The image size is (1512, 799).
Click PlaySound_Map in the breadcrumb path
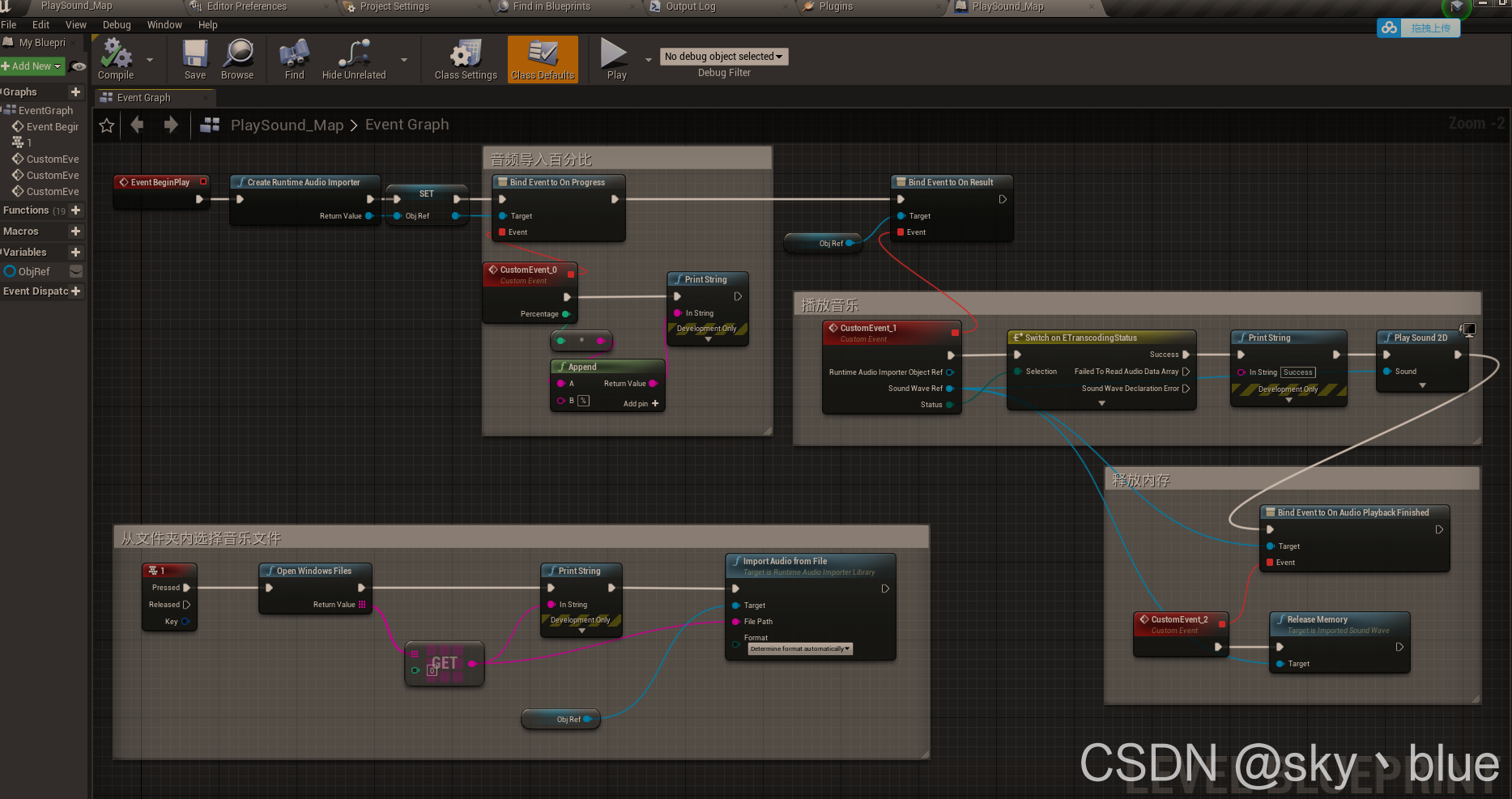[287, 125]
